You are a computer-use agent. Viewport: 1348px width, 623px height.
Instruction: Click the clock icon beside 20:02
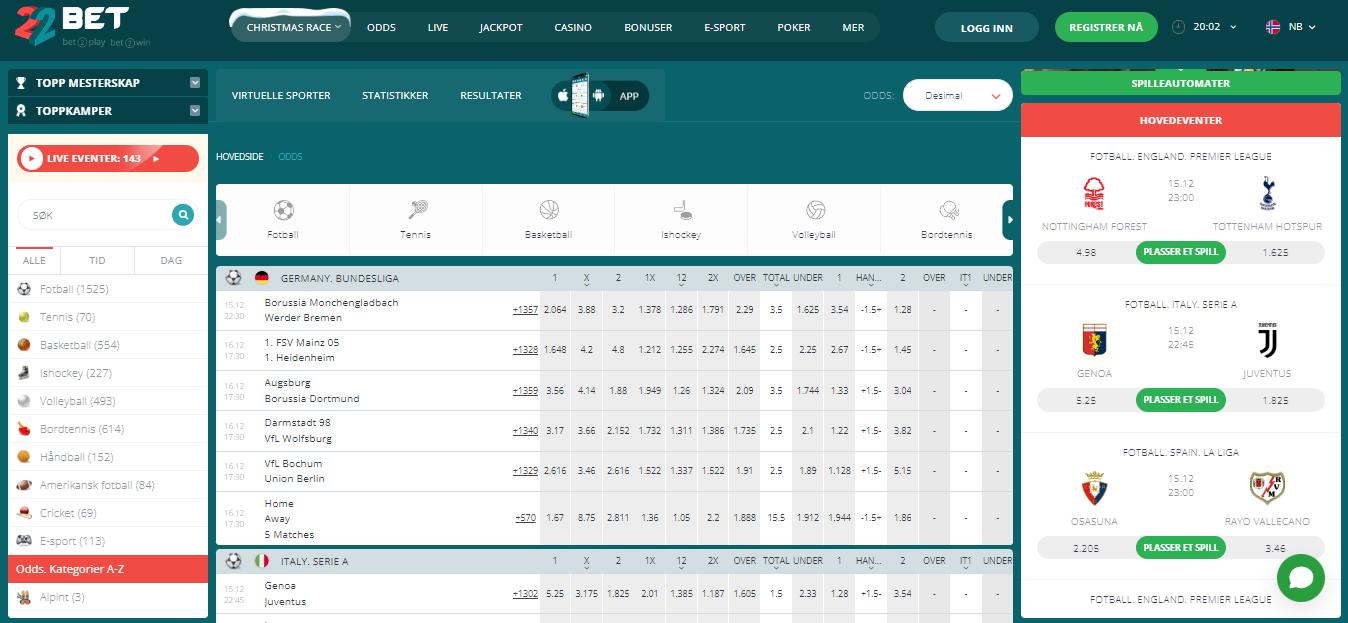[1178, 27]
